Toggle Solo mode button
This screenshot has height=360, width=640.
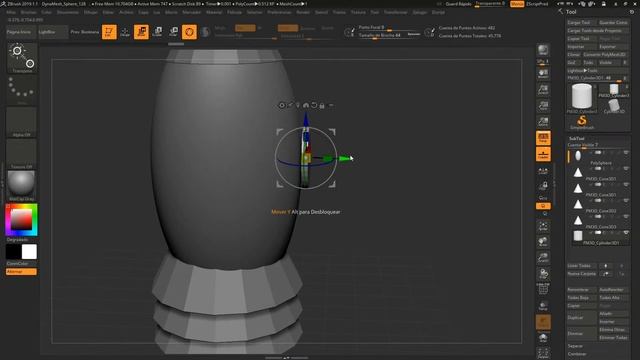pyautogui.click(x=543, y=338)
